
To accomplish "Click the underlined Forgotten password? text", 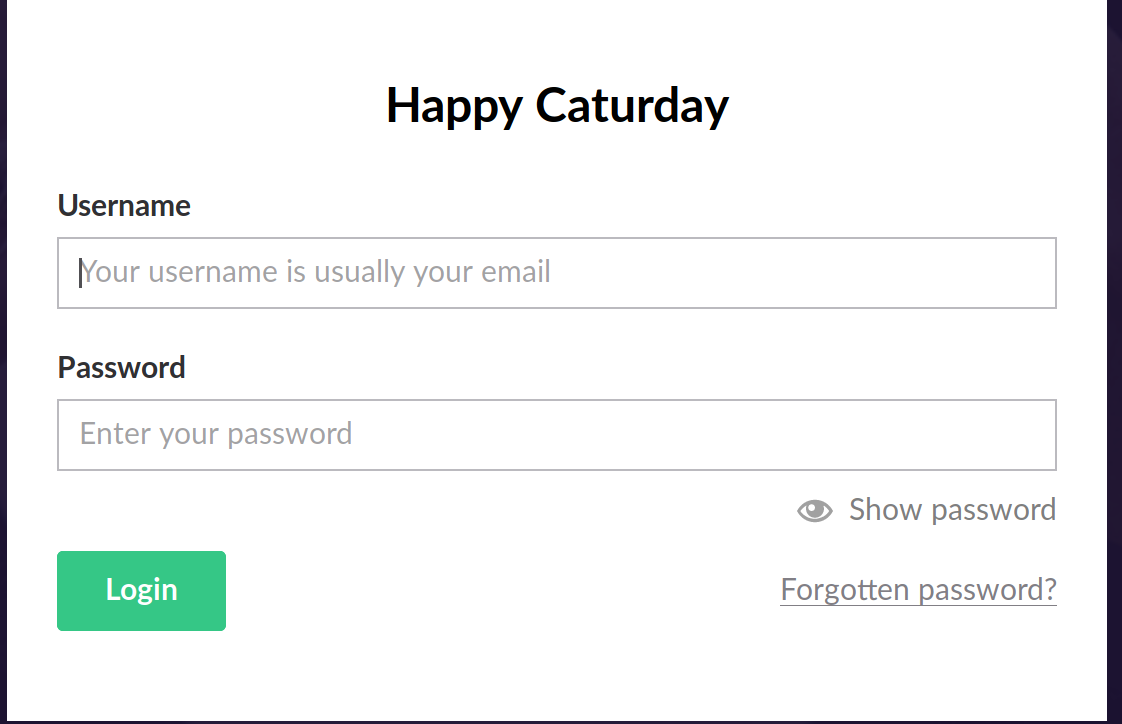I will tap(918, 589).
